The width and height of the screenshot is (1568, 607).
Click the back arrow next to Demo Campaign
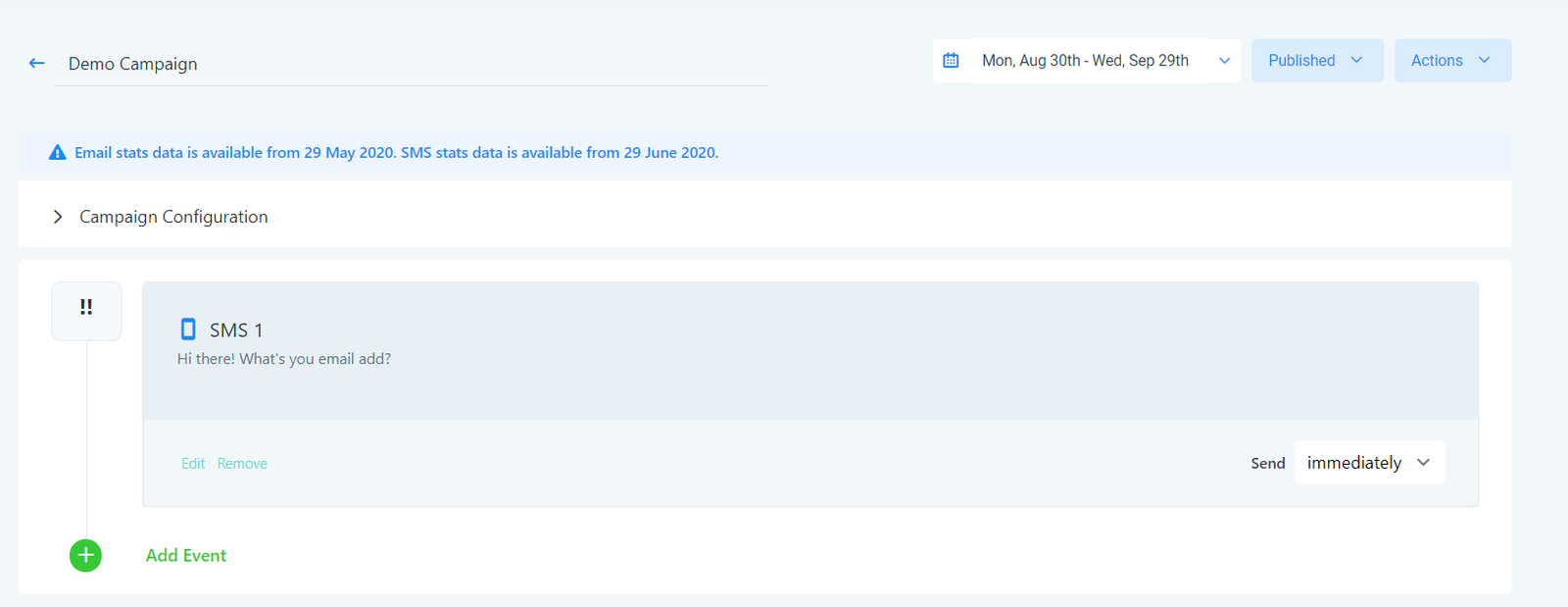tap(37, 63)
